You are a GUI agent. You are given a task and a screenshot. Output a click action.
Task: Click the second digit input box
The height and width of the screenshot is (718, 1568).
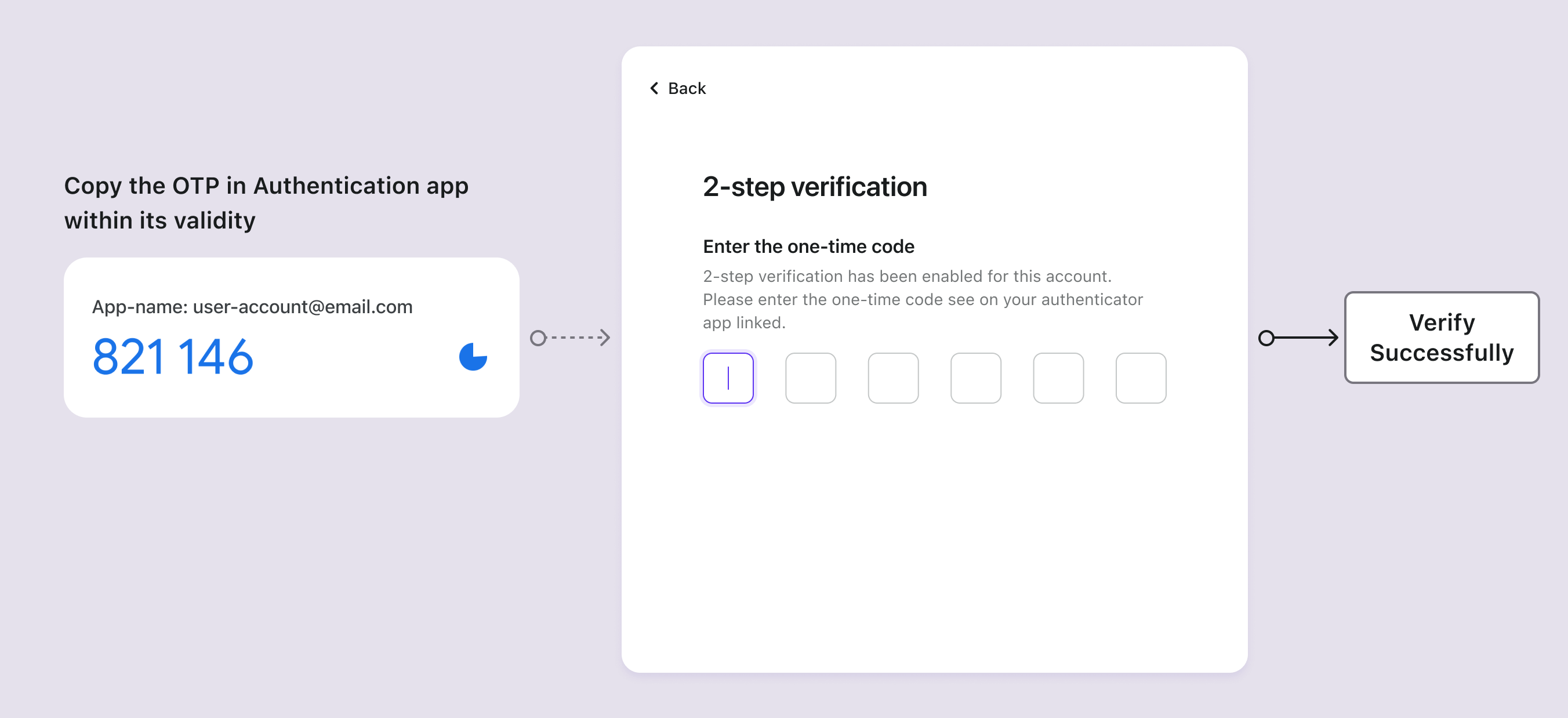(811, 377)
